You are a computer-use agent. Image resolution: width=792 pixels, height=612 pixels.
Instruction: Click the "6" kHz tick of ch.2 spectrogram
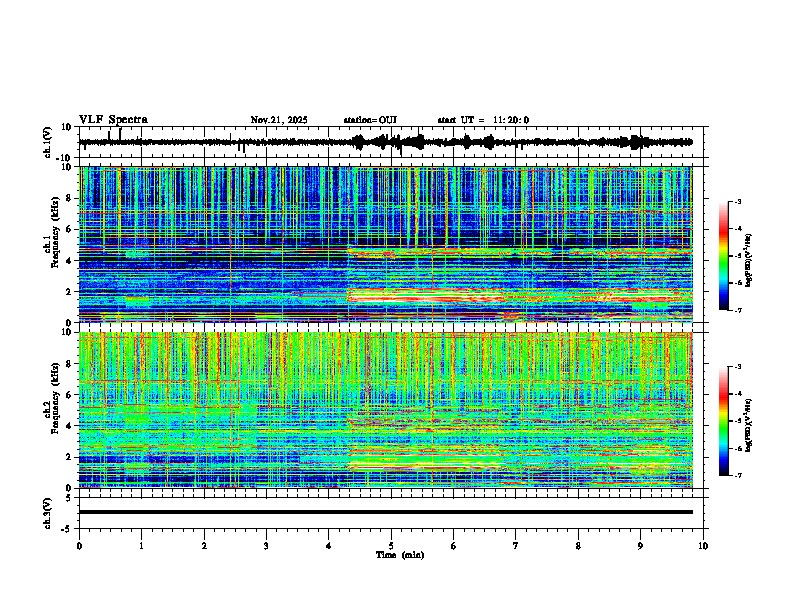pos(70,395)
